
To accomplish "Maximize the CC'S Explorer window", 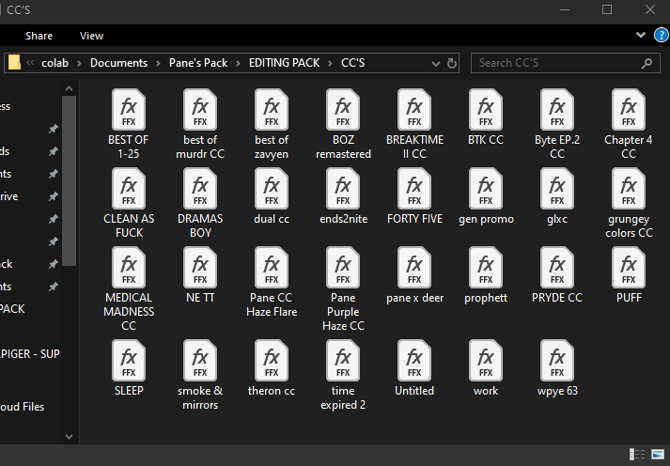I will (x=607, y=10).
